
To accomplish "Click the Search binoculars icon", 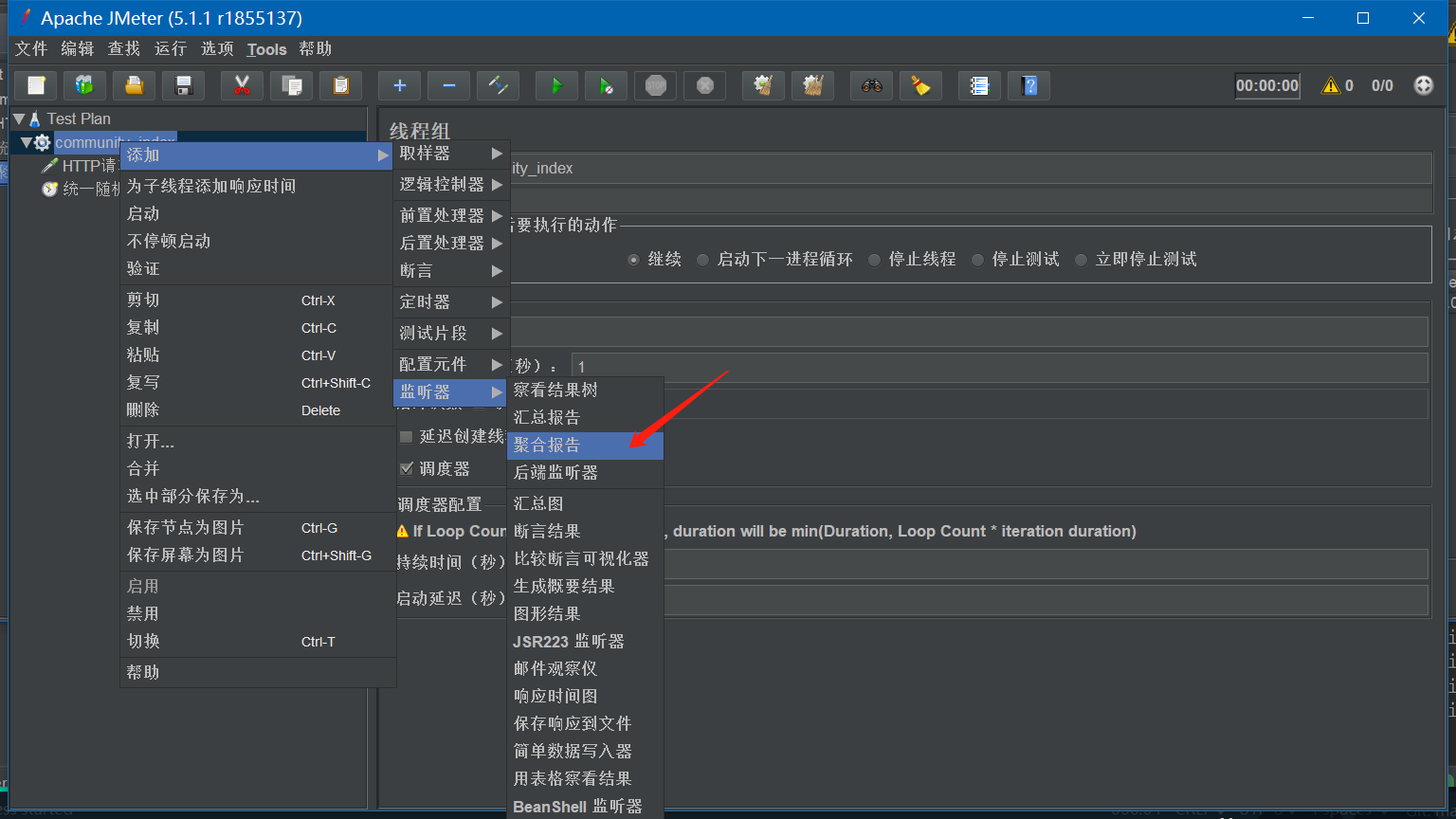I will (x=871, y=85).
